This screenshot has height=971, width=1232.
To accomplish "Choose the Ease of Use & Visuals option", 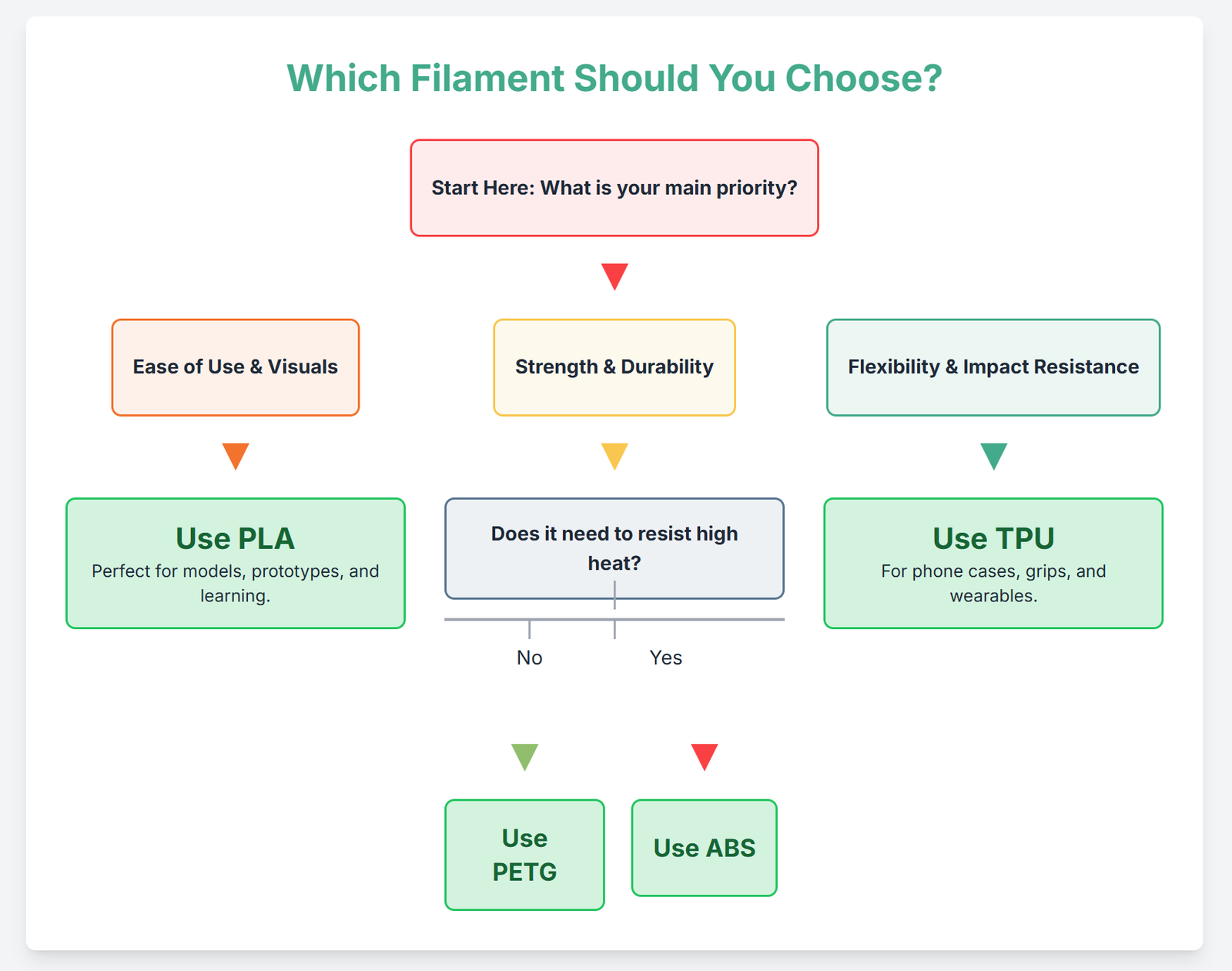I will tap(236, 367).
